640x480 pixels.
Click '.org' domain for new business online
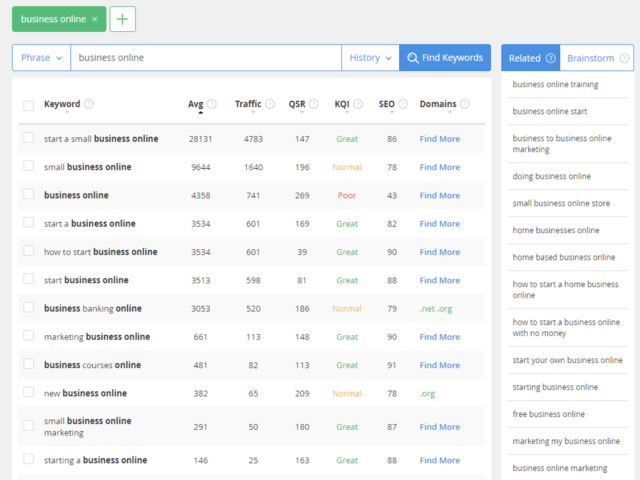click(x=427, y=393)
